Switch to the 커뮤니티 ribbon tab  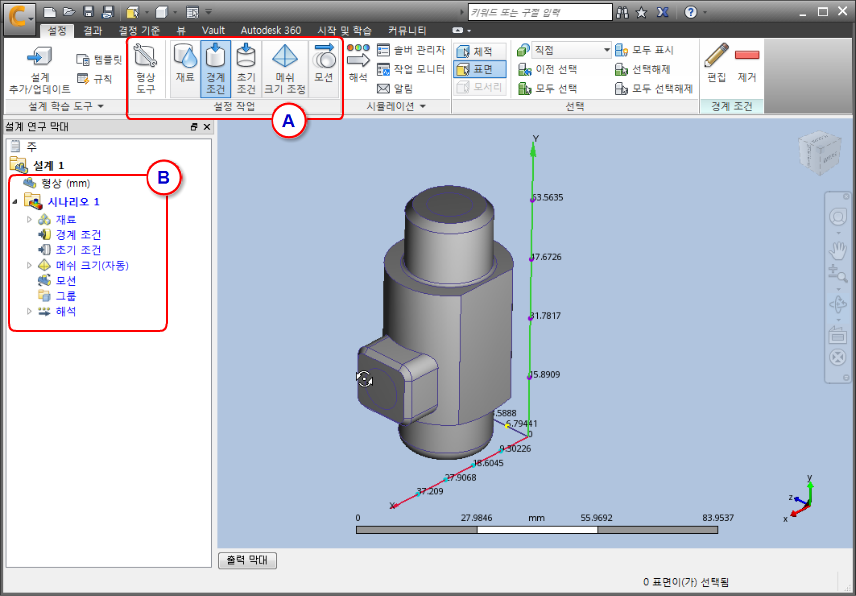[407, 31]
